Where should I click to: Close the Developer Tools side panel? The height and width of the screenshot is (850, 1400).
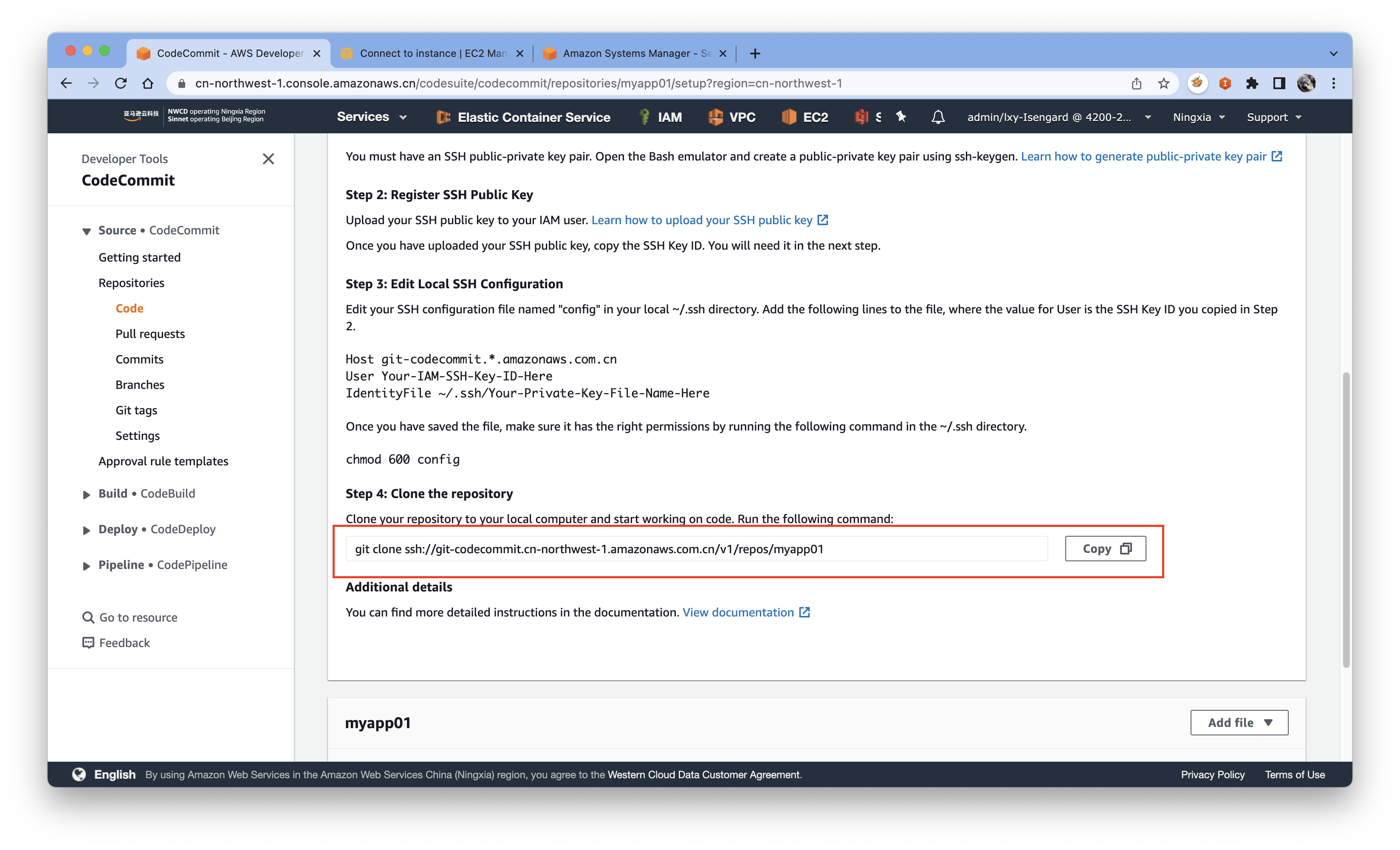point(268,158)
